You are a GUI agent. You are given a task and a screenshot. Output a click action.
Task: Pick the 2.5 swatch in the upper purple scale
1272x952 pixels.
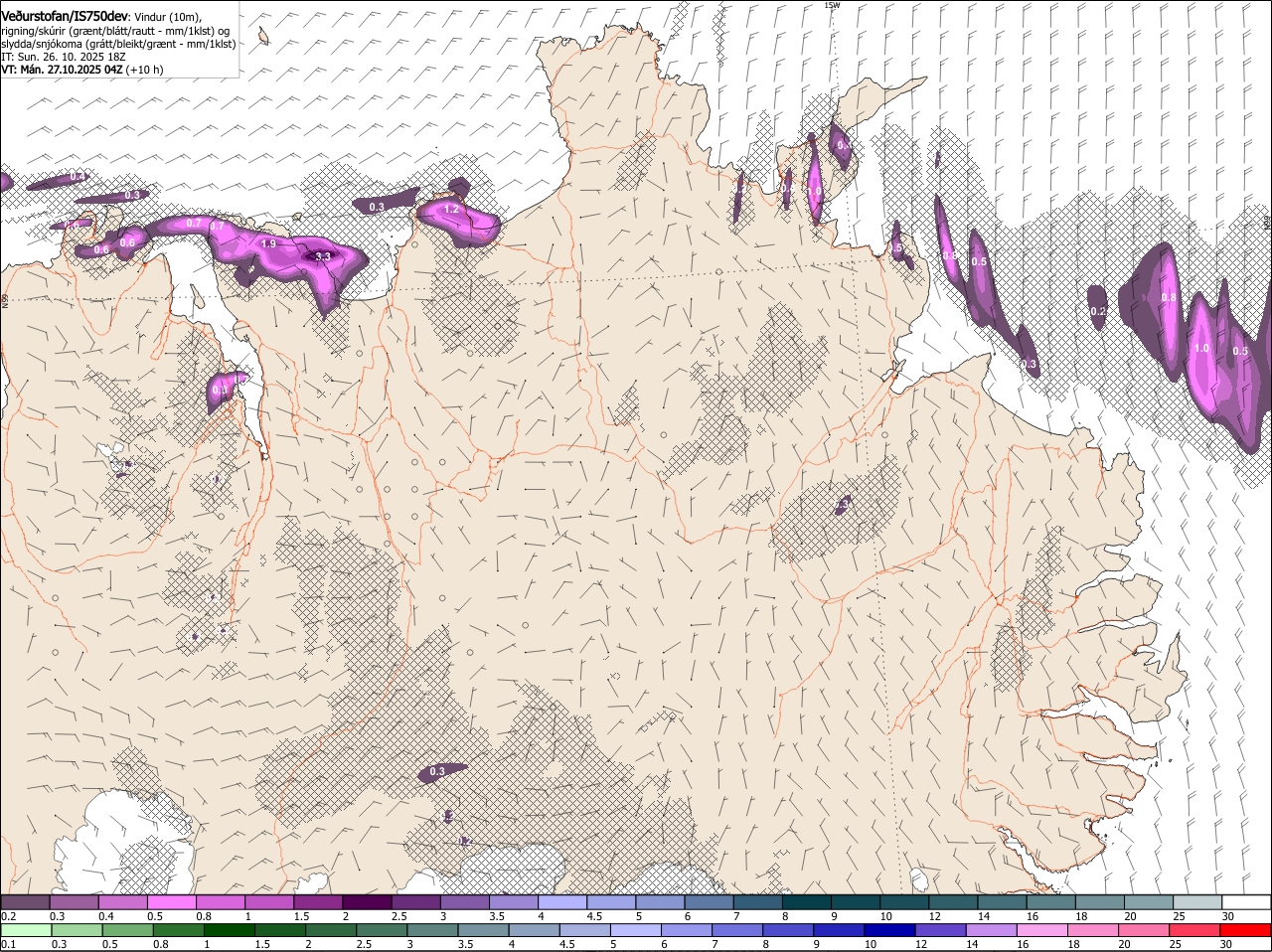[x=415, y=901]
